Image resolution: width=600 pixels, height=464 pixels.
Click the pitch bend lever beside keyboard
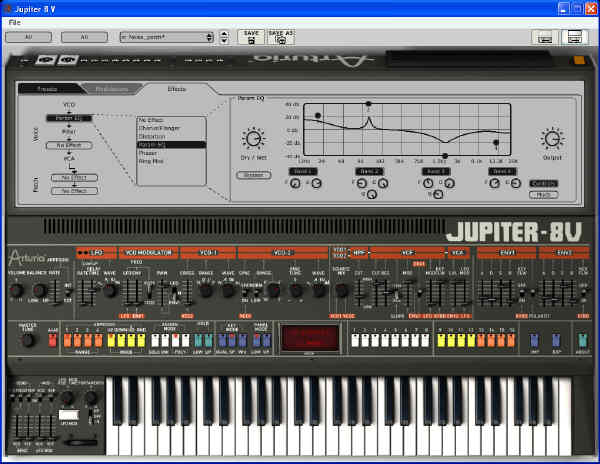click(x=80, y=443)
